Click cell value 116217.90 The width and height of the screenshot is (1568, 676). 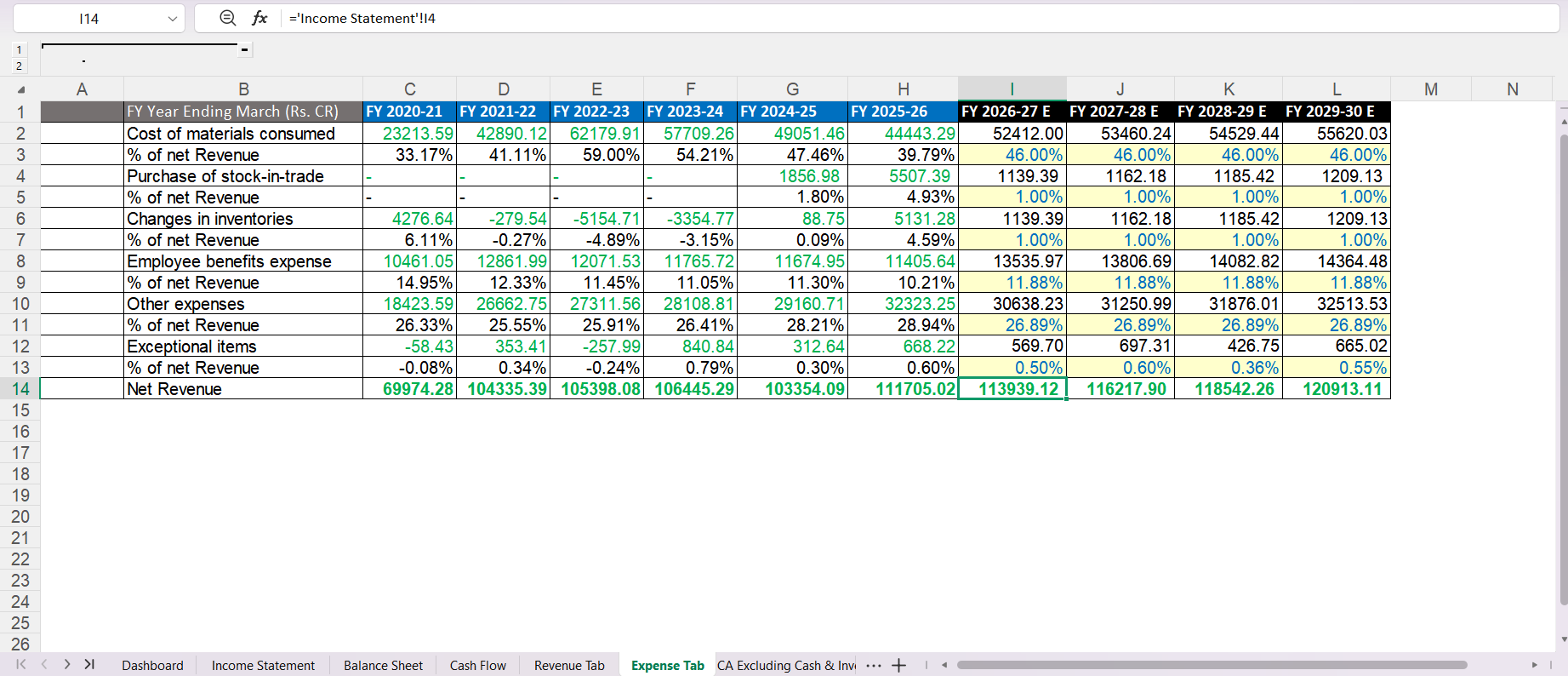tap(1120, 389)
